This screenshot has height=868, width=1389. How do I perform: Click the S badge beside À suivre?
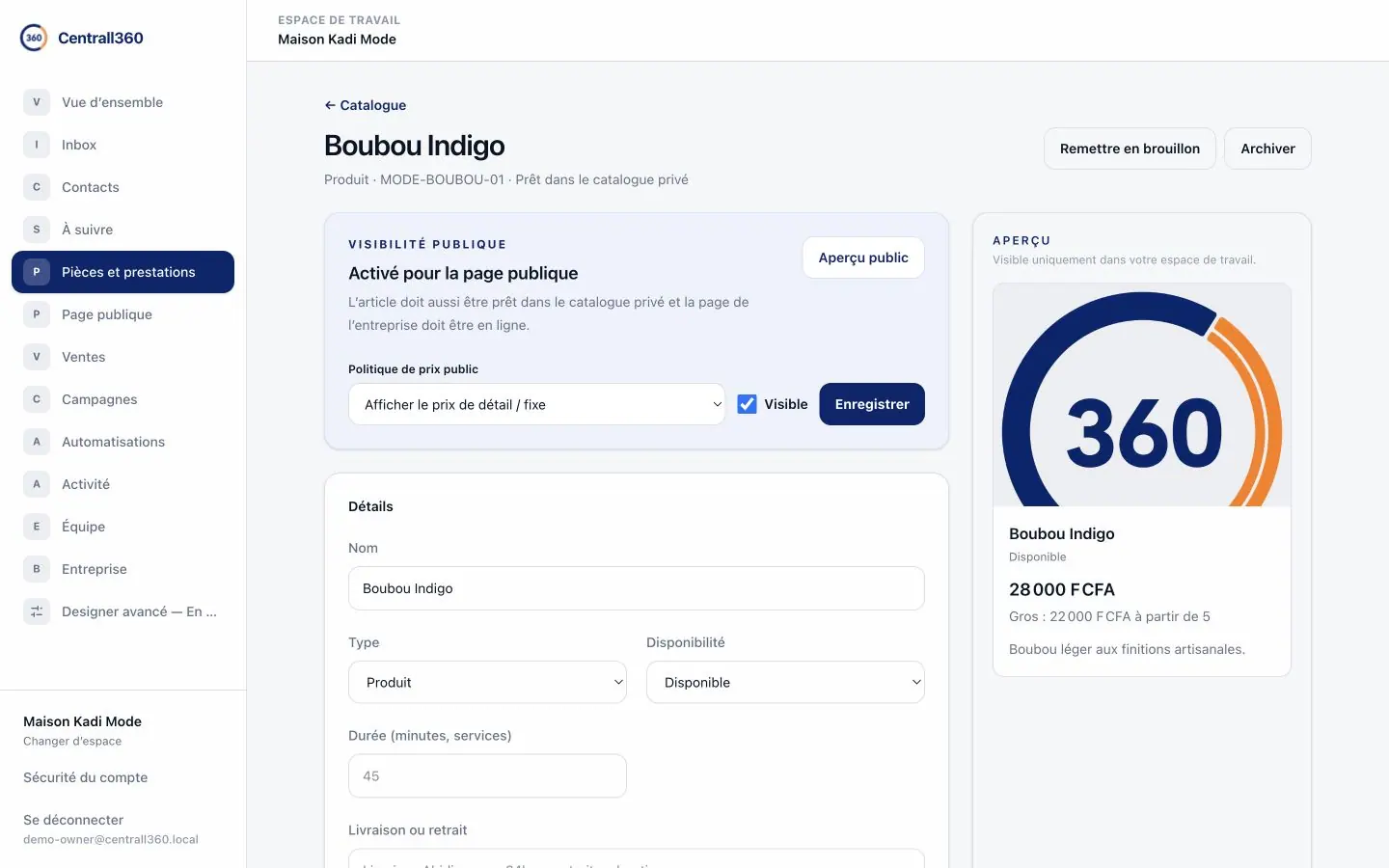tap(37, 230)
